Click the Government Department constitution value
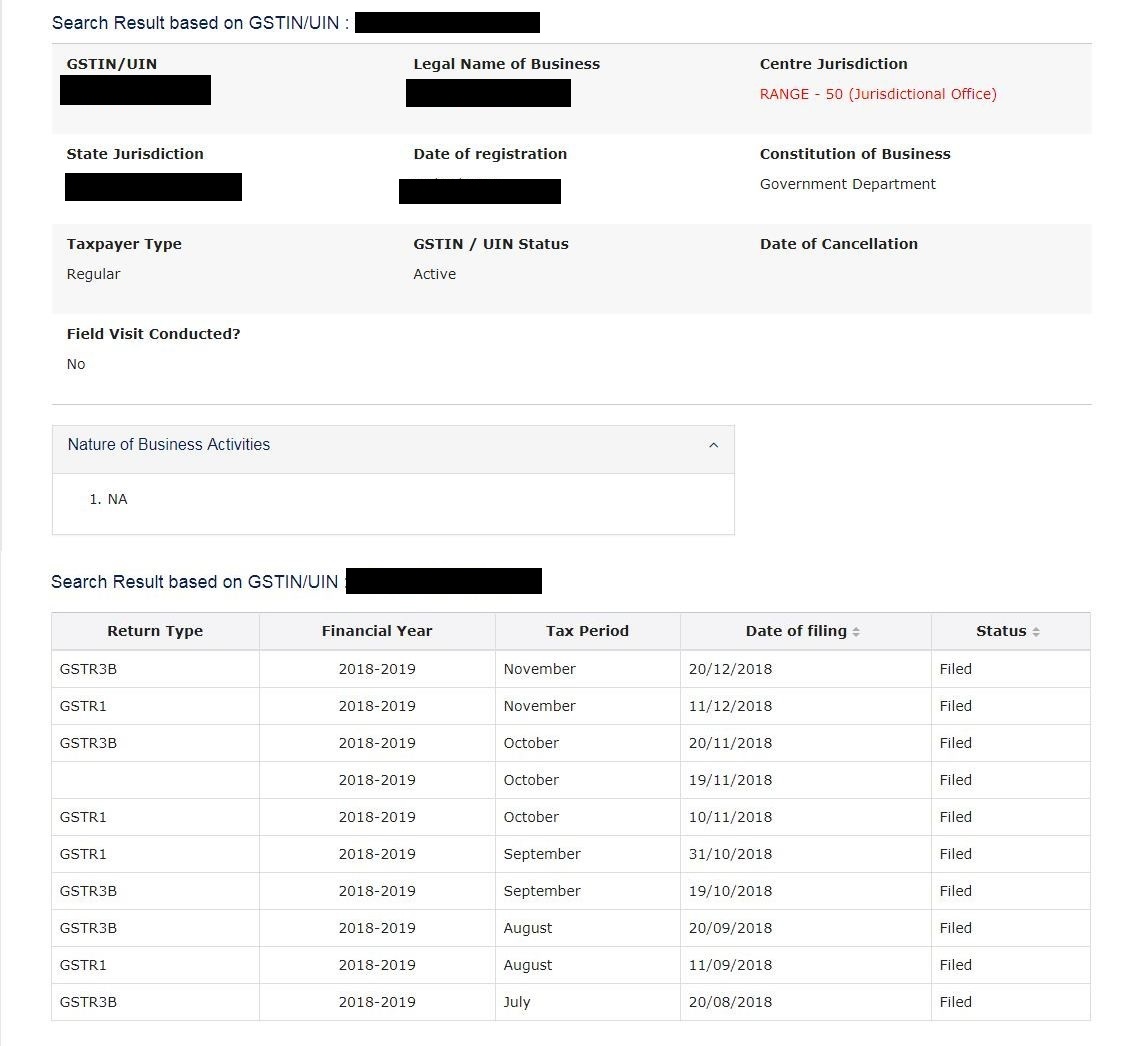The width and height of the screenshot is (1140, 1046). tap(847, 184)
